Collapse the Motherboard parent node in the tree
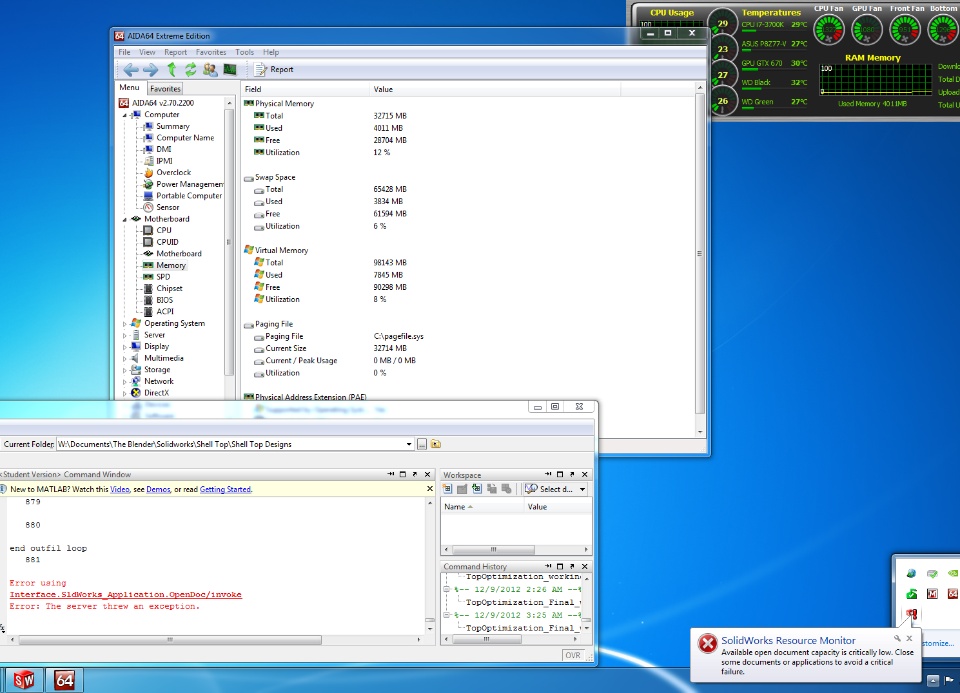Image resolution: width=960 pixels, height=693 pixels. click(x=125, y=219)
